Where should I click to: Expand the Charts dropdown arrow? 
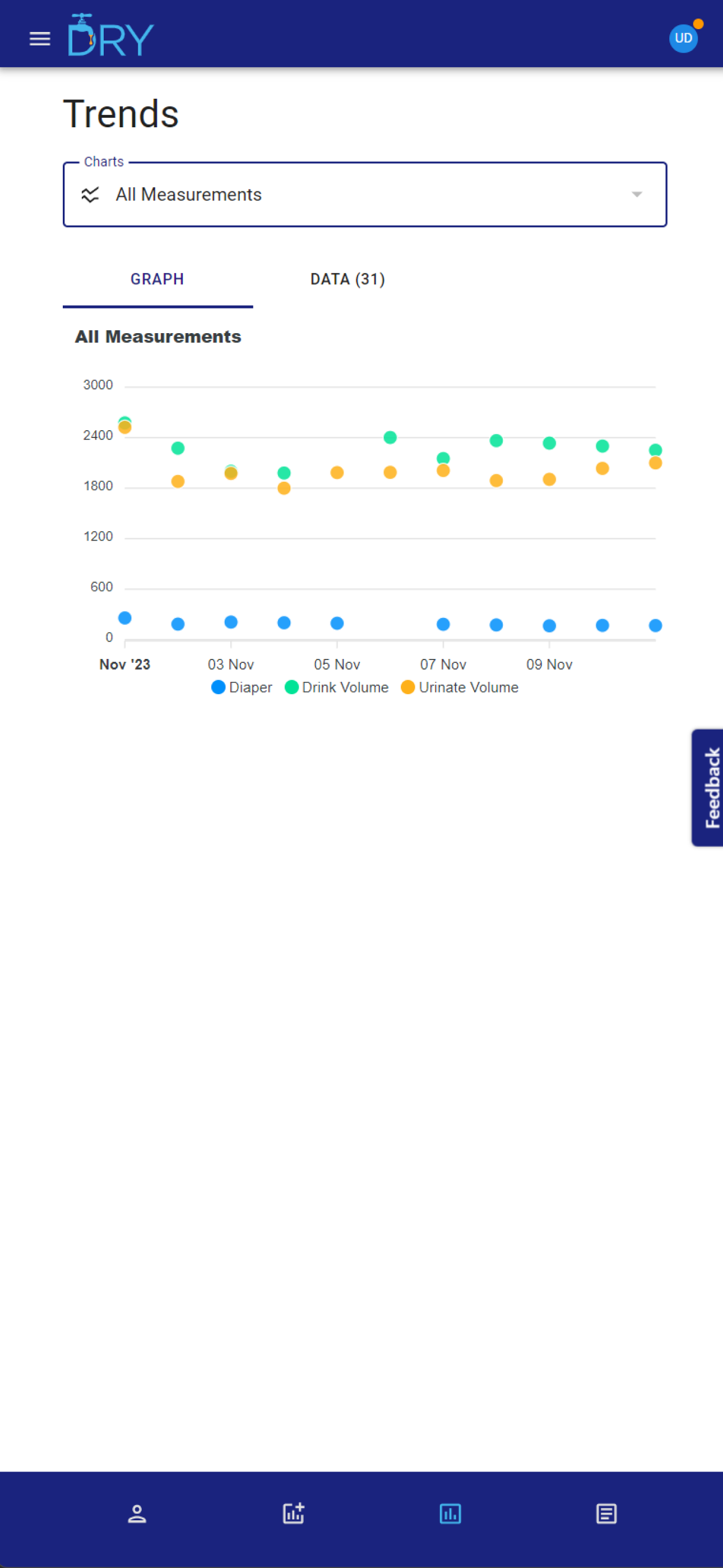coord(637,195)
